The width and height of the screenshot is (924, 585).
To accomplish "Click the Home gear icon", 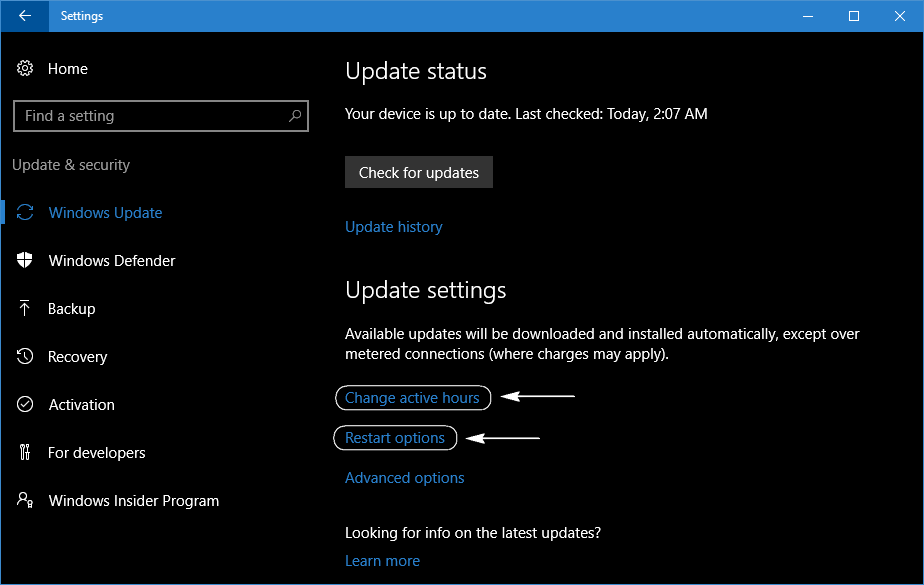I will point(25,68).
